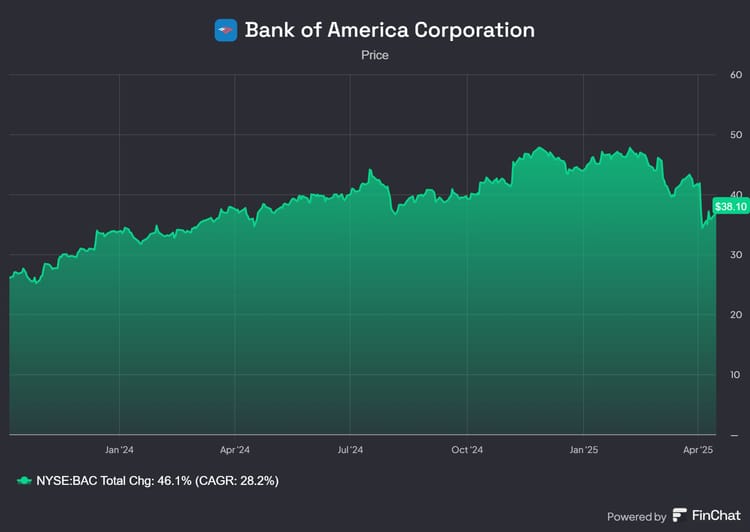This screenshot has width=750, height=532.
Task: Click the Bank of America Corporation title
Action: 389,30
